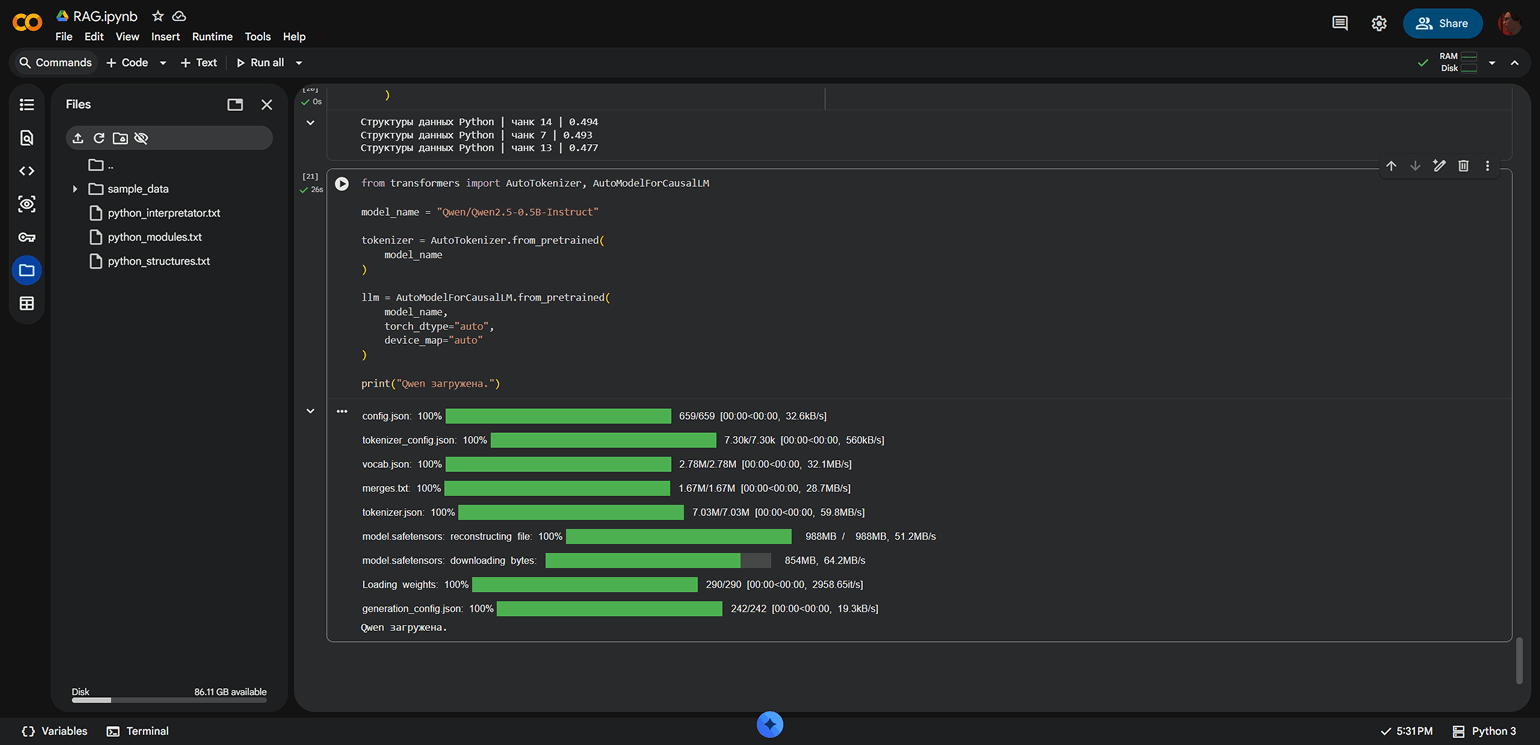The height and width of the screenshot is (745, 1540).
Task: Open the Runtime menu
Action: (x=212, y=37)
